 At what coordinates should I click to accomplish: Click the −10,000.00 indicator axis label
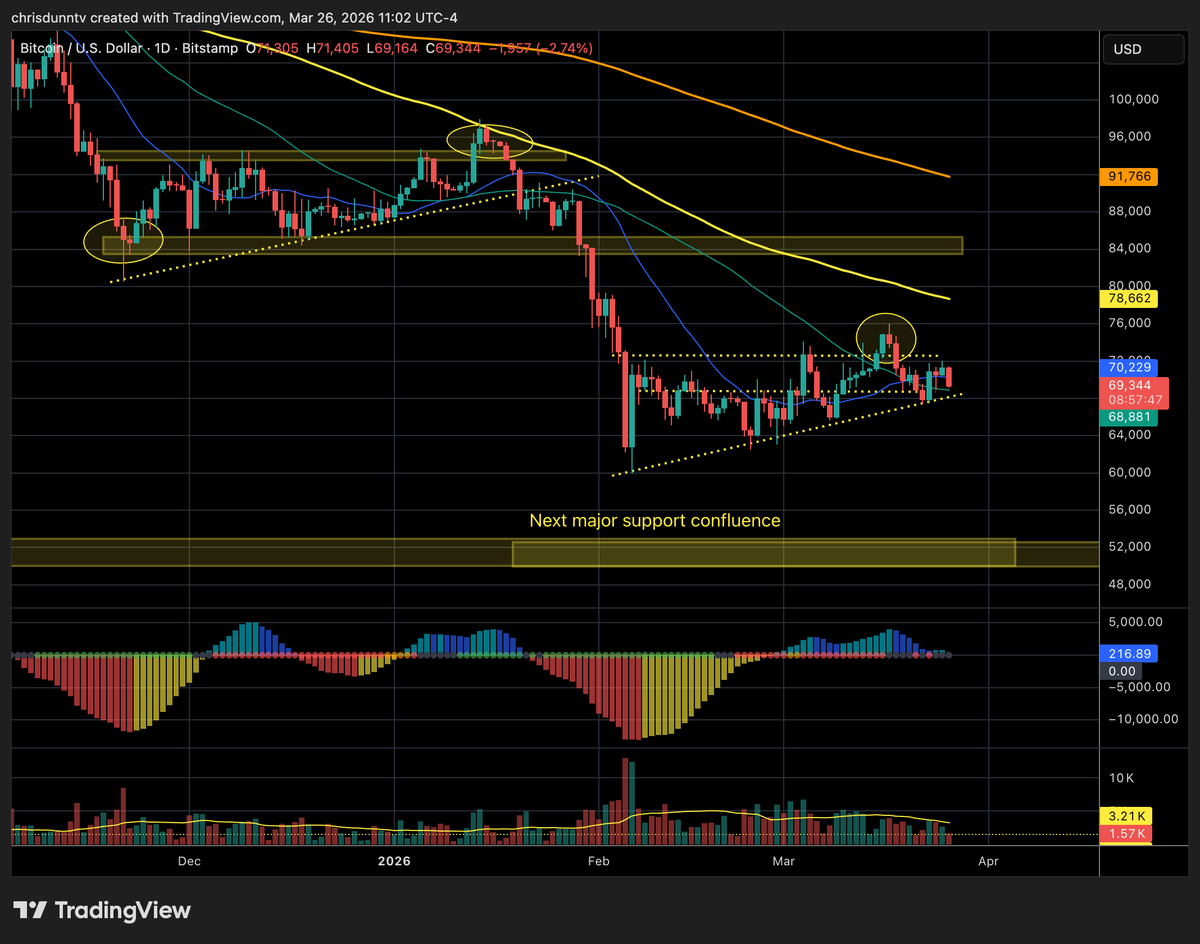tap(1144, 718)
